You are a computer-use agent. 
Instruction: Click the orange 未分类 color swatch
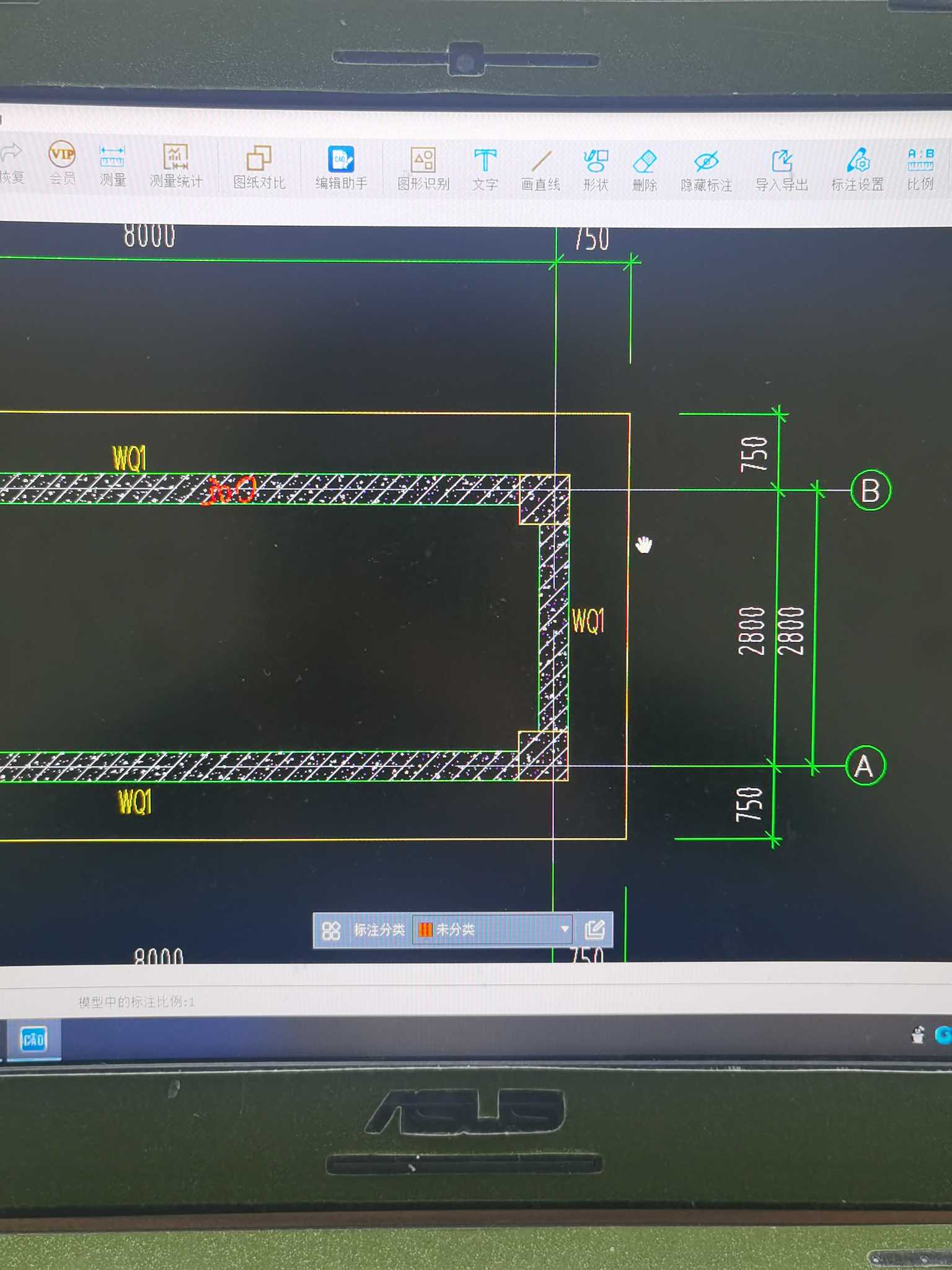pyautogui.click(x=425, y=930)
